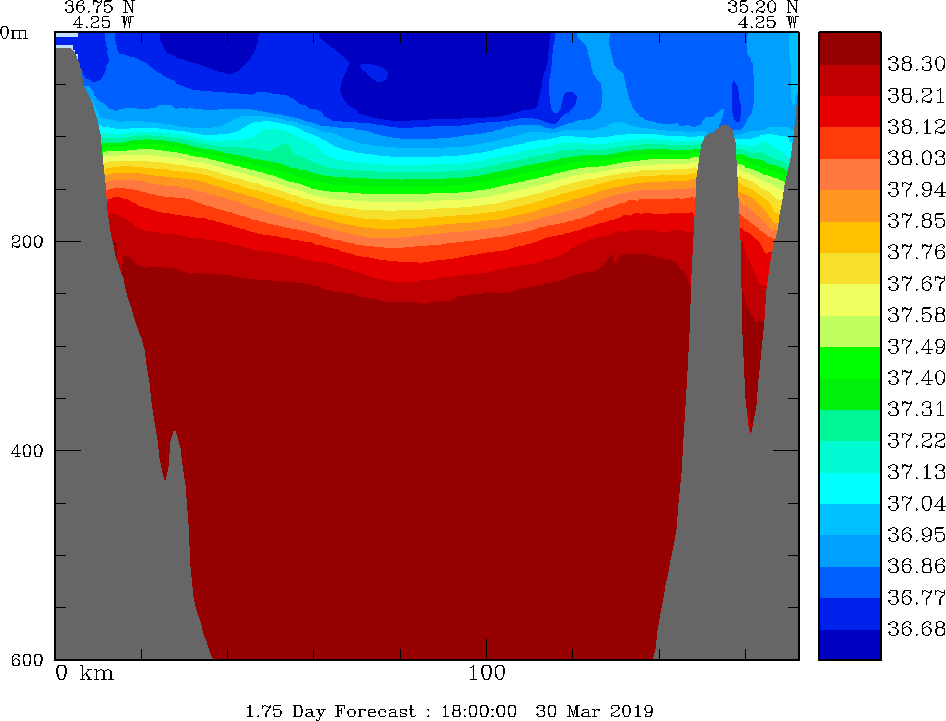Pick the cyan swatch between 37.04 and 37.13

pos(849,487)
